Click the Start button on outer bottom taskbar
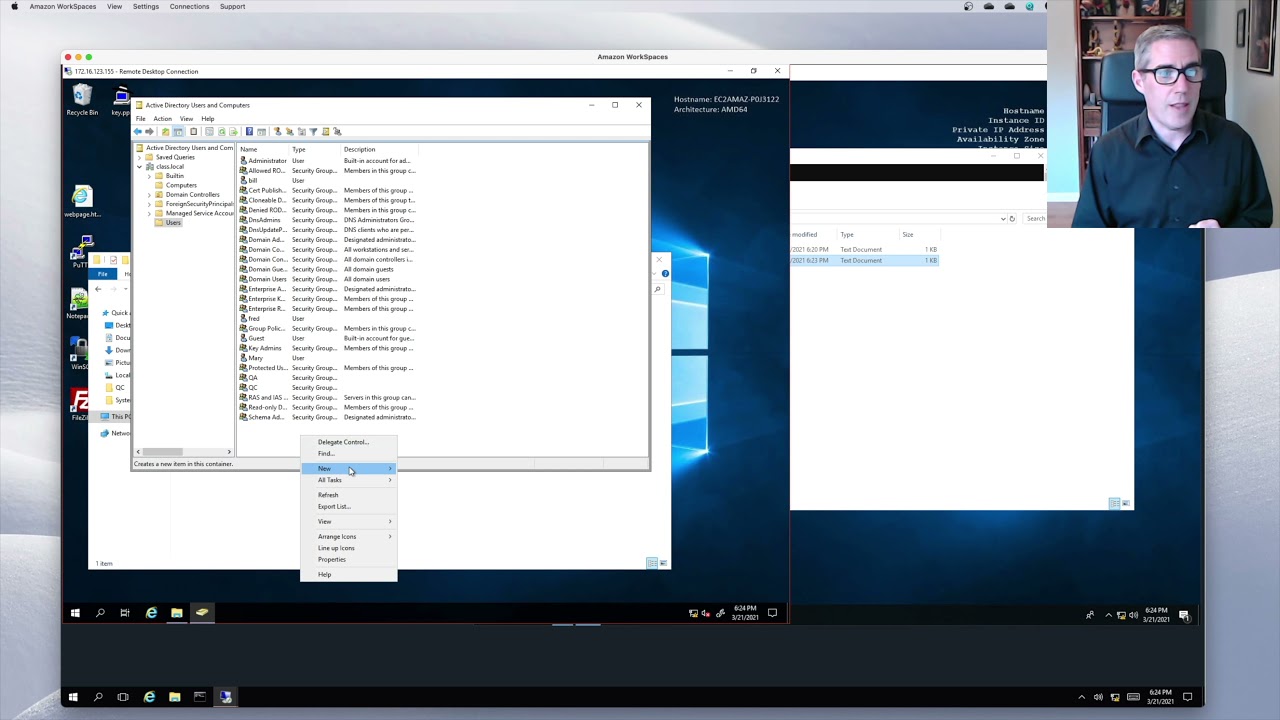1280x720 pixels. tap(73, 697)
